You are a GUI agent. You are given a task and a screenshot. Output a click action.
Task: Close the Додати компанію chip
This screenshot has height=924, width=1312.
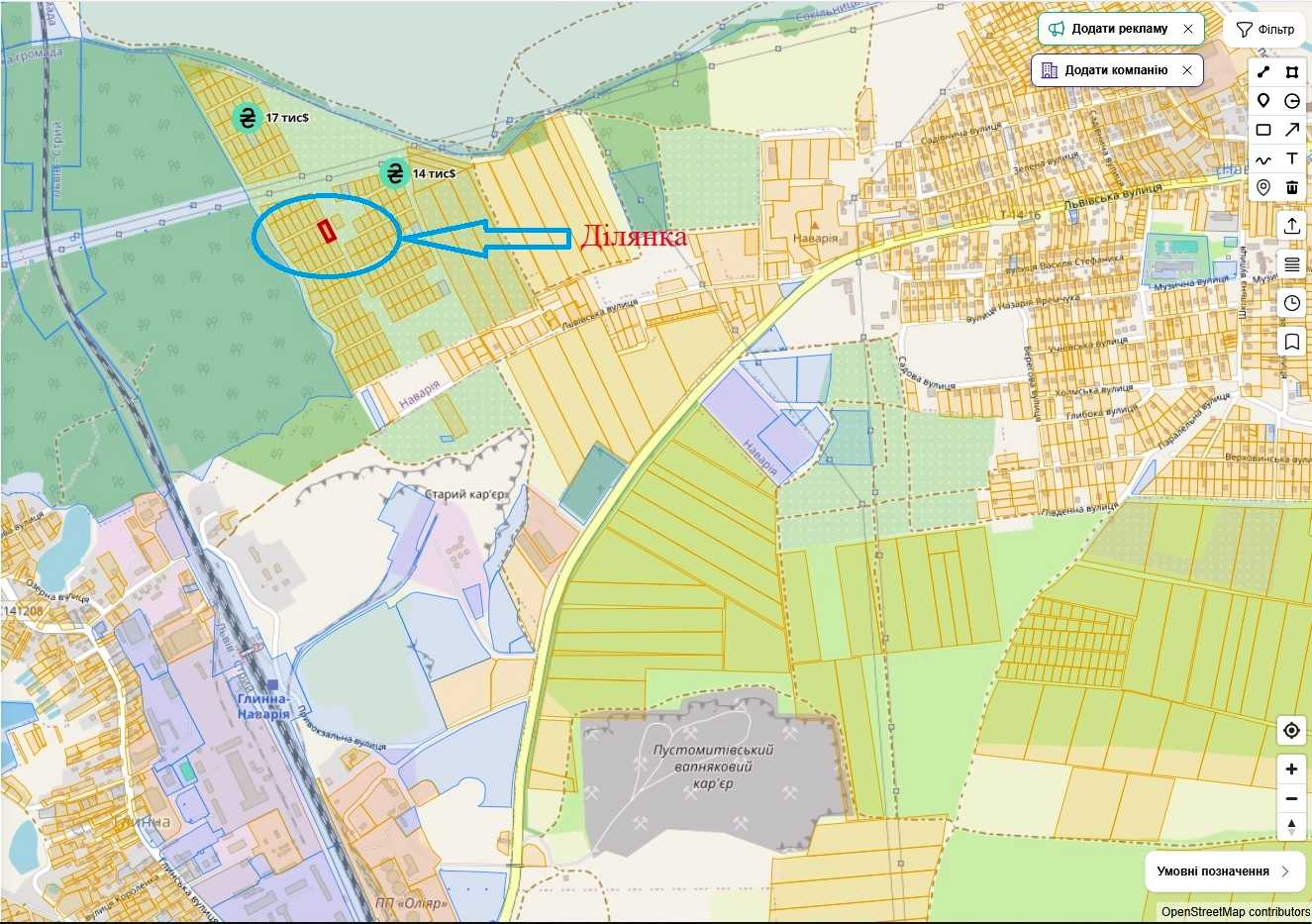(1188, 70)
